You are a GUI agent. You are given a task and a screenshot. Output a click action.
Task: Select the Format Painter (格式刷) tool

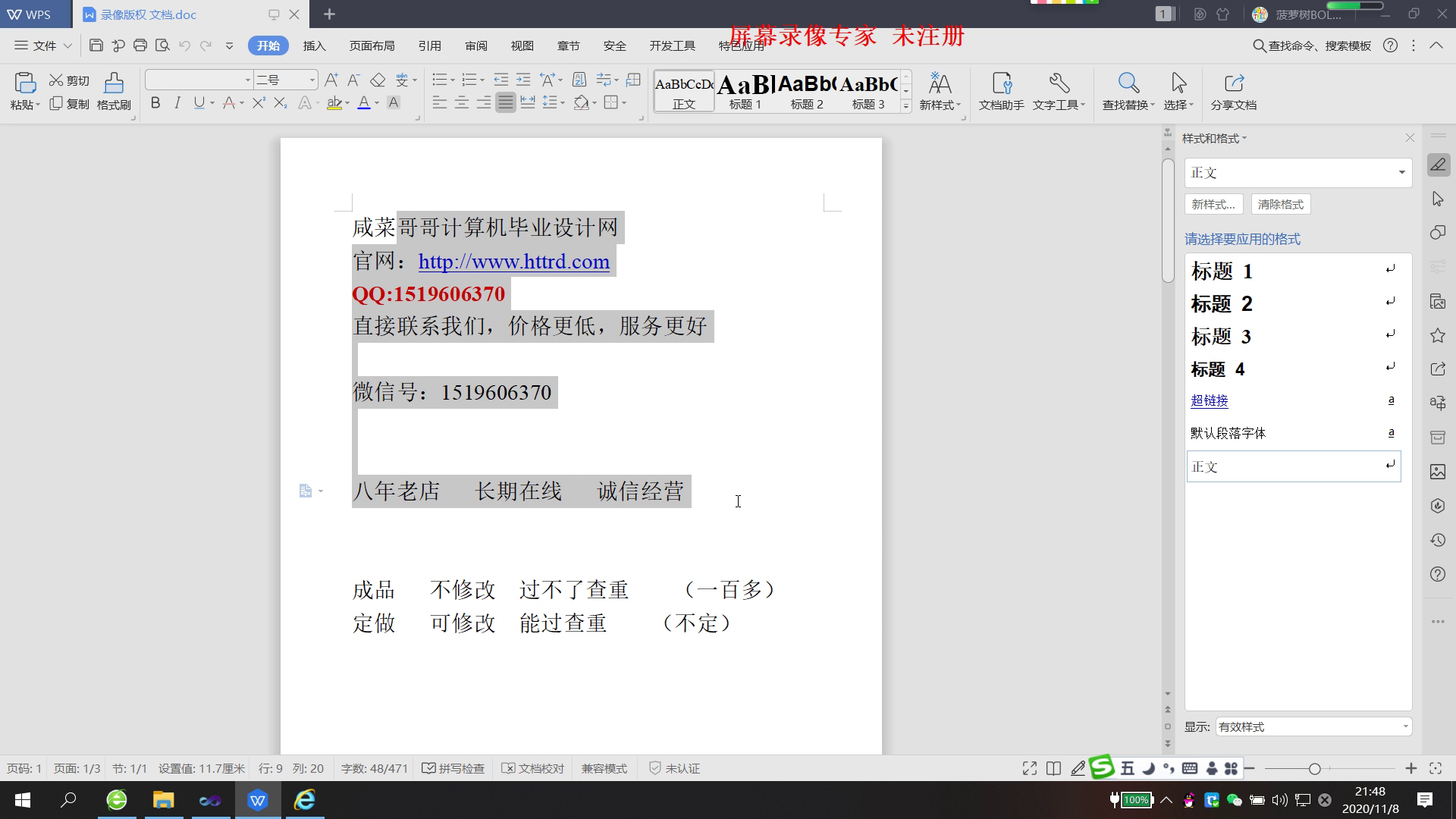click(x=114, y=91)
